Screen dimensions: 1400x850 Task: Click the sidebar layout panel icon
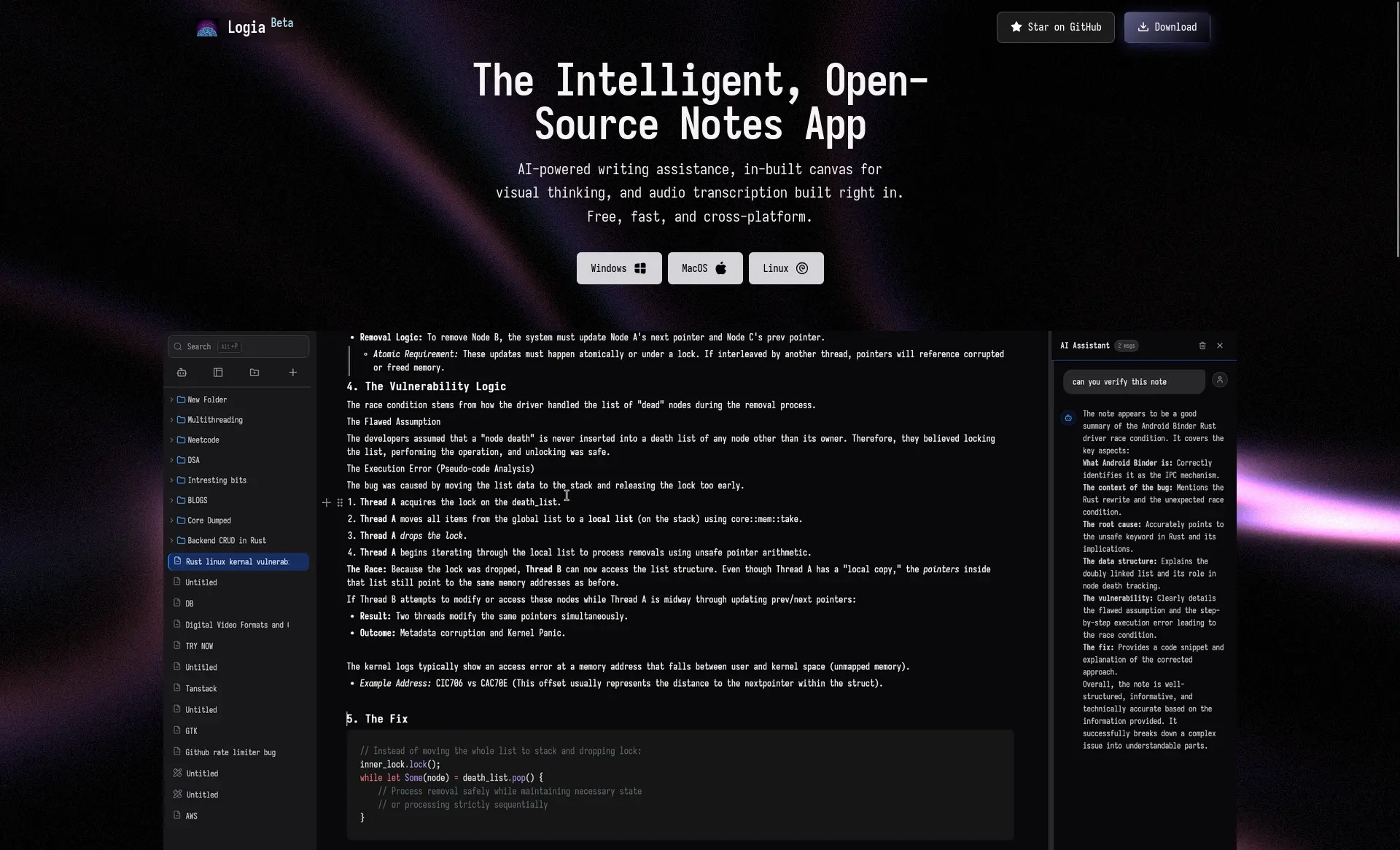point(218,373)
